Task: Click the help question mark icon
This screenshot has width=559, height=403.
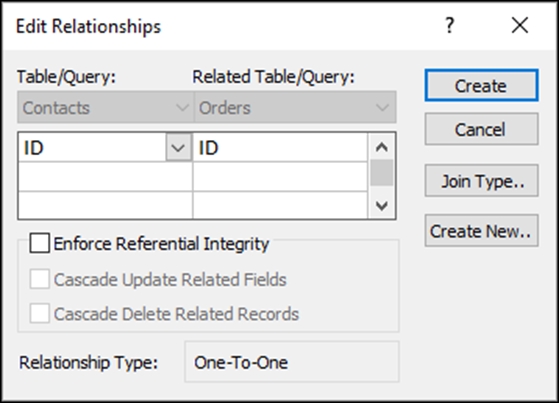Action: point(450,26)
